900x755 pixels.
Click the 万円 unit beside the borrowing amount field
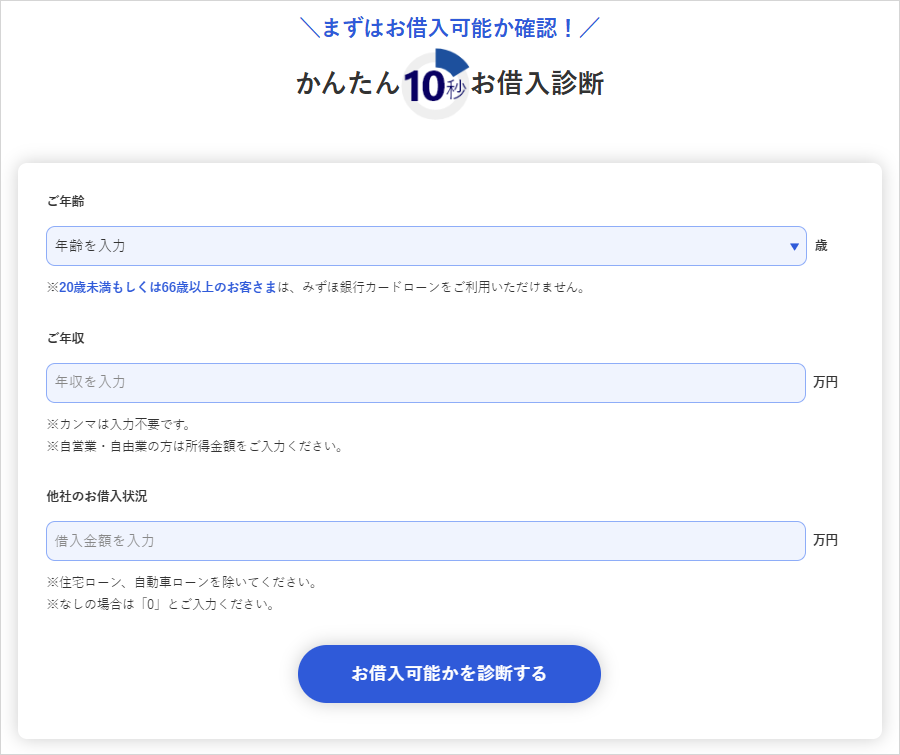(x=825, y=541)
